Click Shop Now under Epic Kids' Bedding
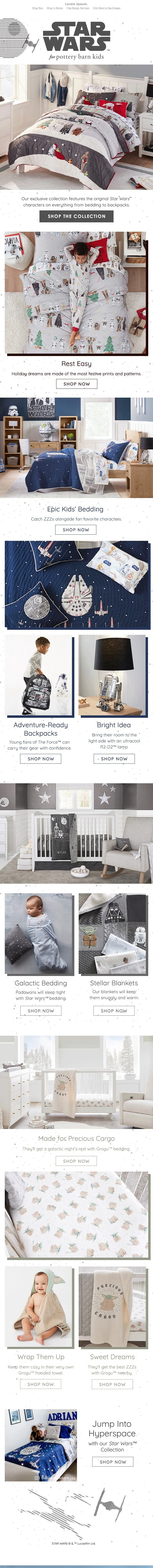The height and width of the screenshot is (1568, 153). point(76,530)
